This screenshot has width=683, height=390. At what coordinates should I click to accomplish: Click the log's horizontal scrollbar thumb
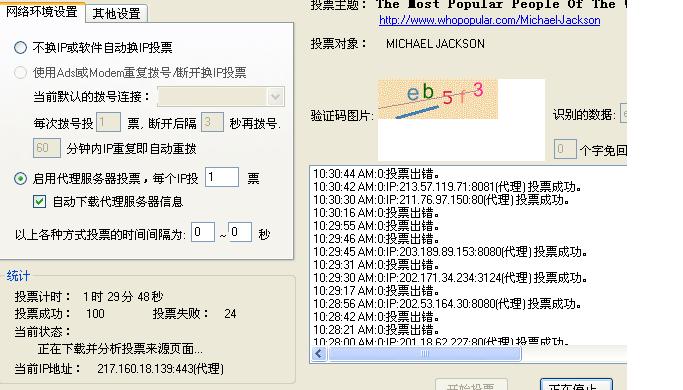point(424,354)
